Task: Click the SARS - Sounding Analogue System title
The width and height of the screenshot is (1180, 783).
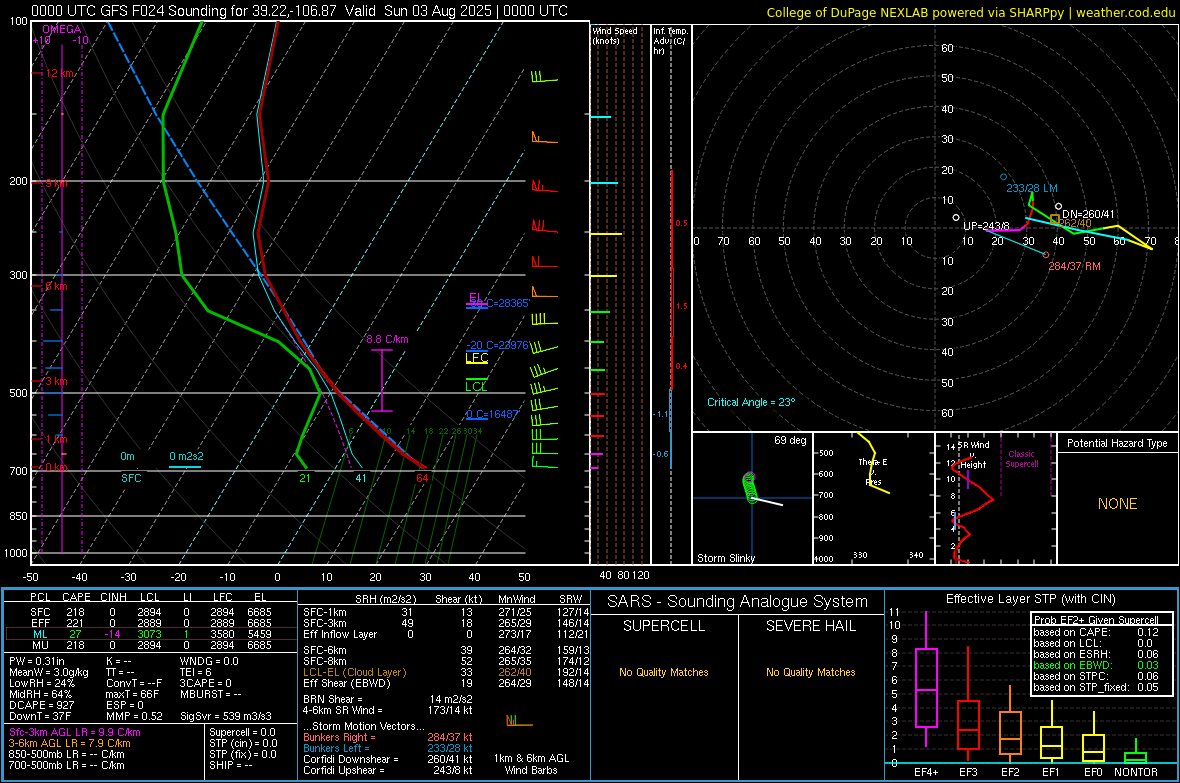Action: pyautogui.click(x=738, y=602)
